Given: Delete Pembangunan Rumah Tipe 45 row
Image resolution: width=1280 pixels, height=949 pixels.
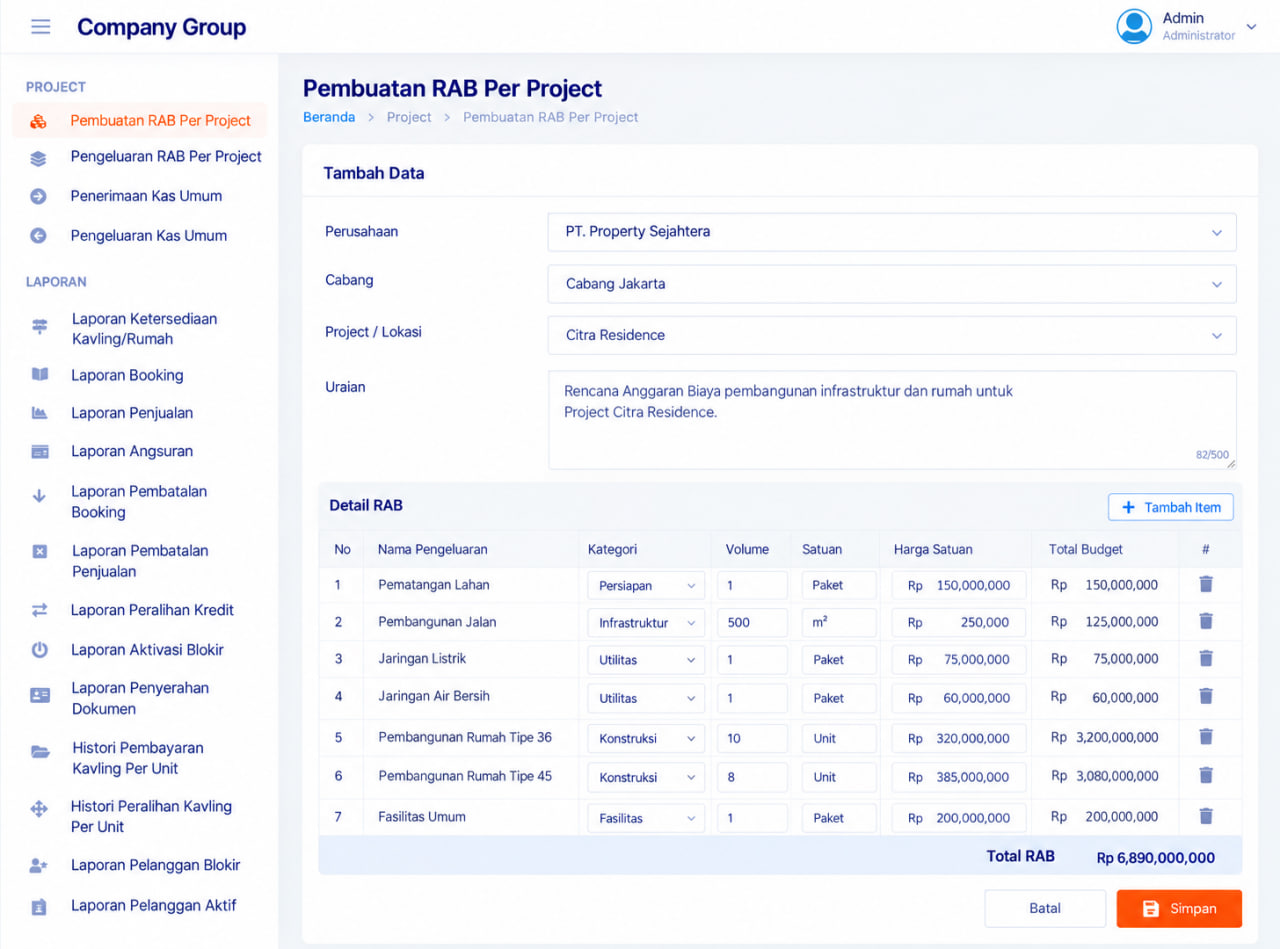Looking at the screenshot, I should (1206, 775).
